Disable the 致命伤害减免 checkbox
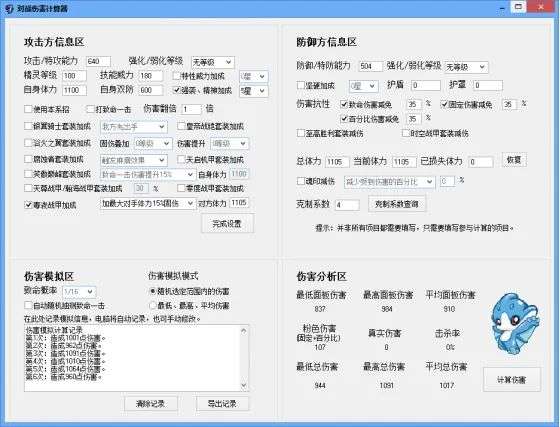The image size is (560, 427). click(x=344, y=104)
